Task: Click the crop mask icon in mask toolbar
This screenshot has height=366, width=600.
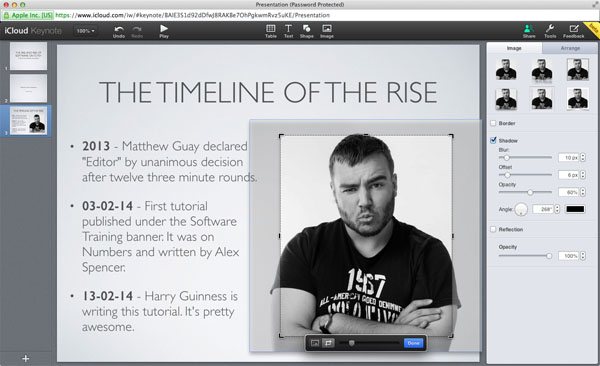Action: (328, 343)
